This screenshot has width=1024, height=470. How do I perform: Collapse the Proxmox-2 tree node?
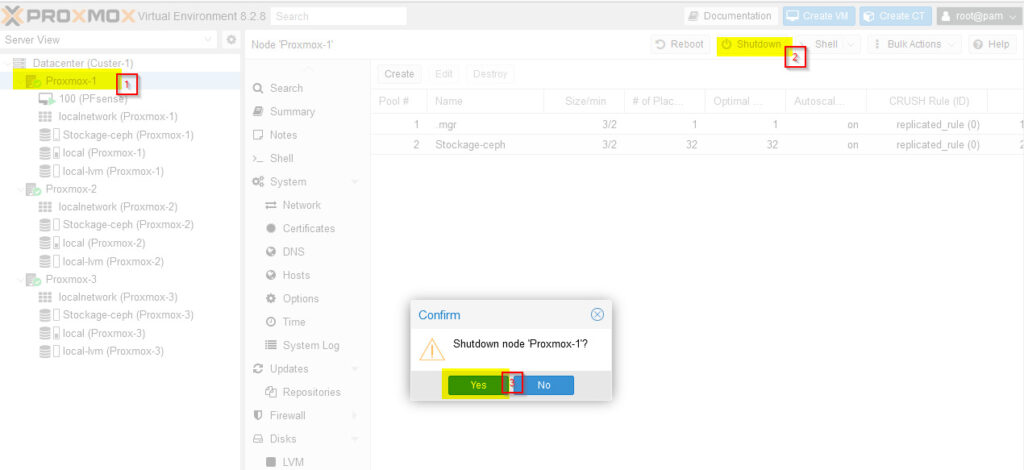click(20, 189)
